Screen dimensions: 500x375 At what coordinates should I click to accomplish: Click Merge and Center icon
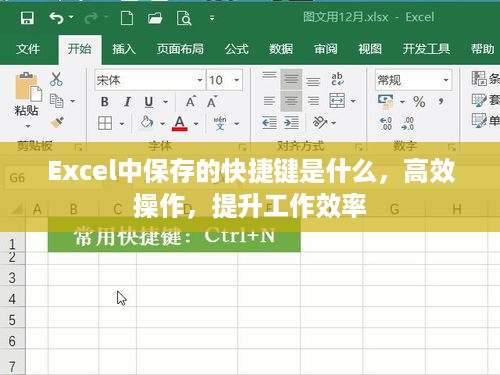point(337,101)
